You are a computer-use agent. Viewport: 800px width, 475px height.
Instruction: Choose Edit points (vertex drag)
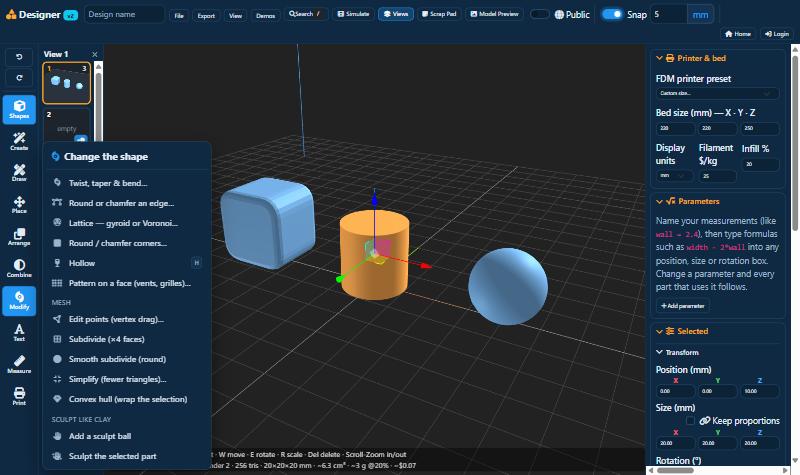[x=127, y=319]
